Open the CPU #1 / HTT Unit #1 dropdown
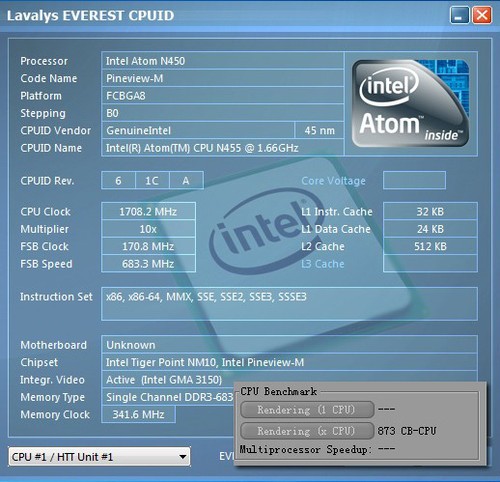The image size is (500, 482). (x=99, y=457)
